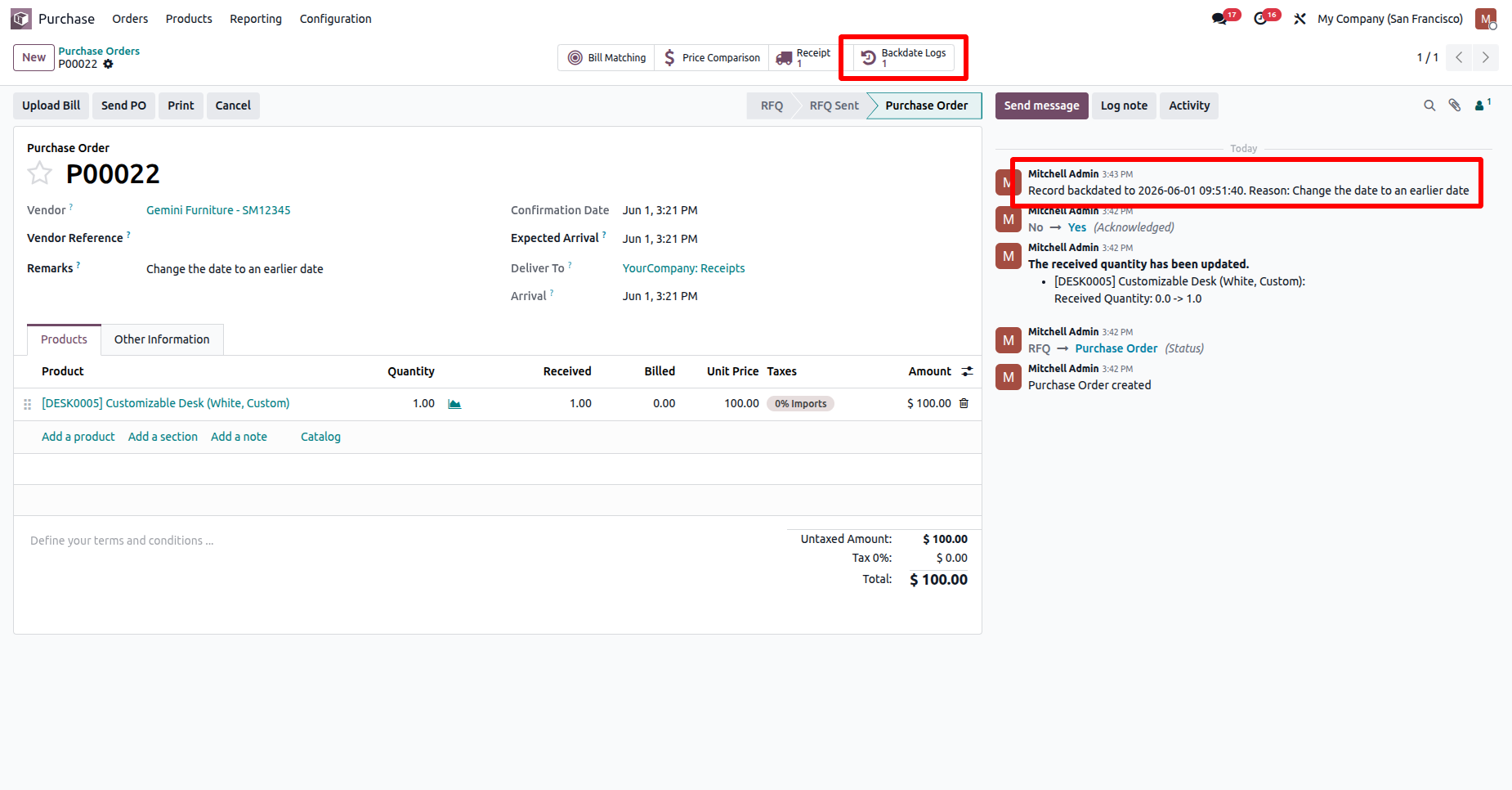Switch company My Company (San Francisco)

1389,19
